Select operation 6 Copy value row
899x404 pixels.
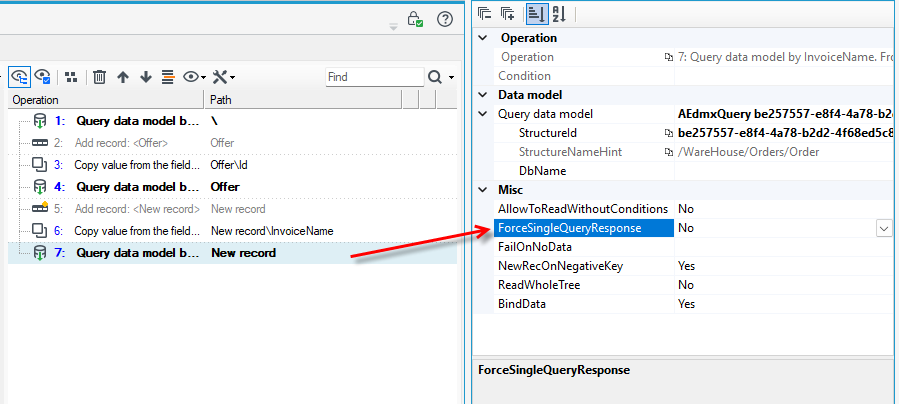(232, 231)
